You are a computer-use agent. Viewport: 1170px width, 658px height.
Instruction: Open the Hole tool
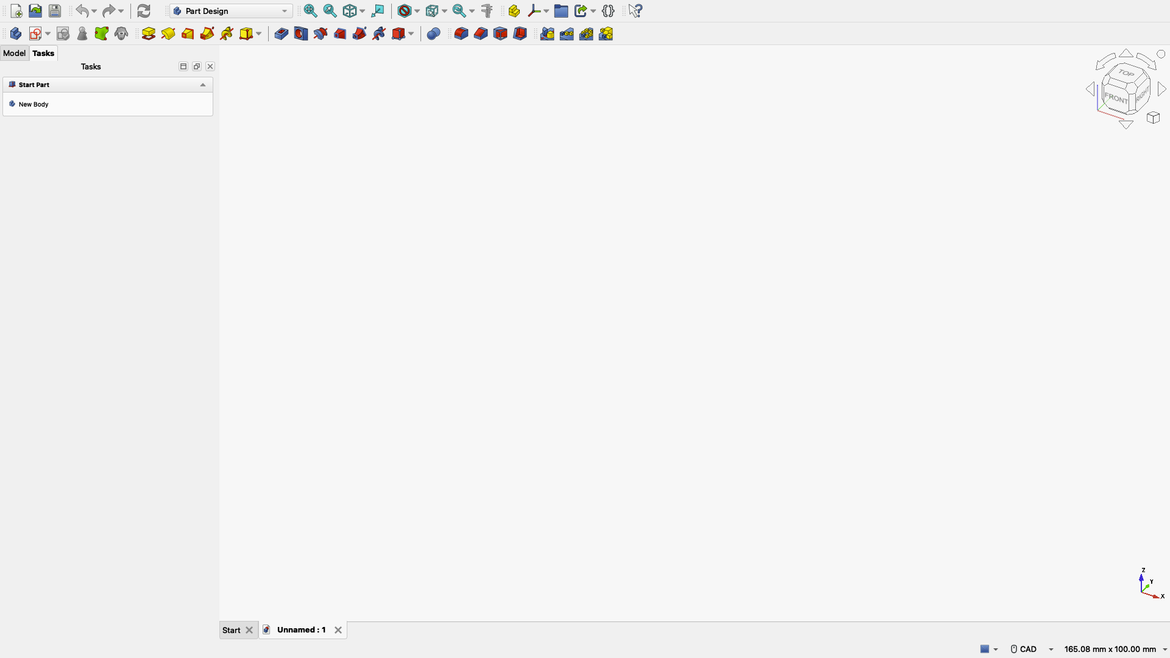(x=300, y=33)
